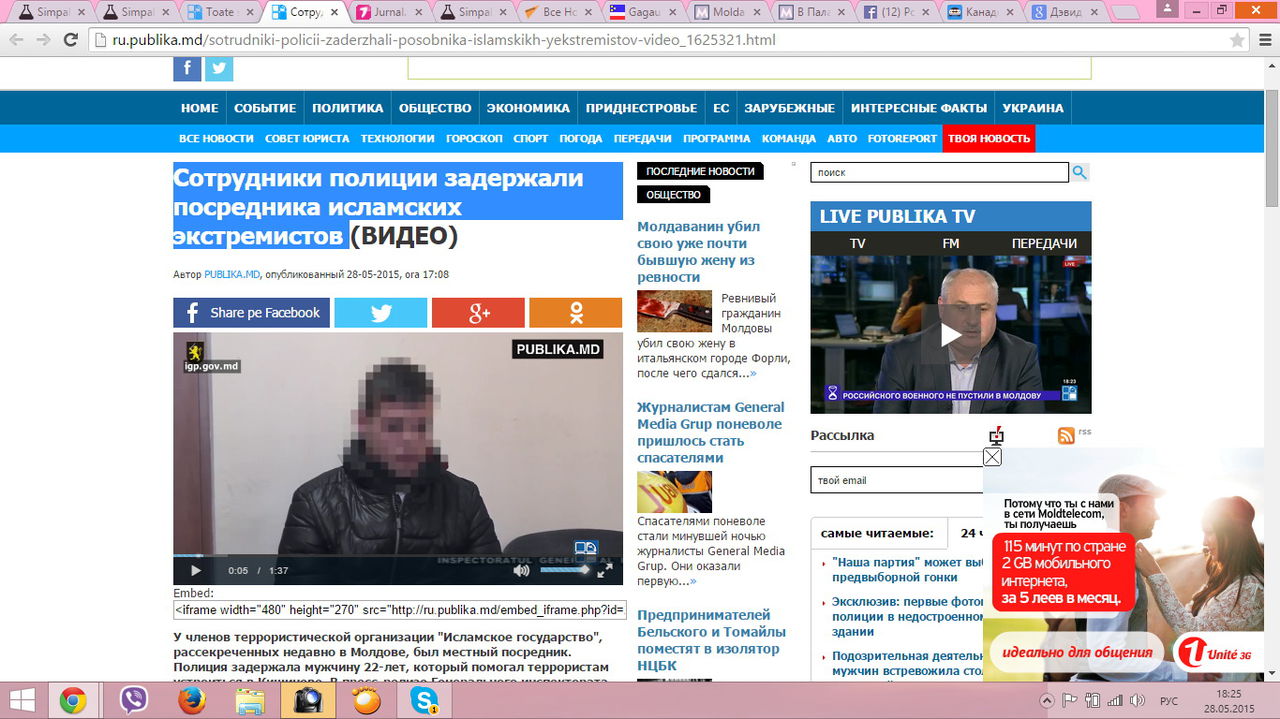Switch to the Jurnal browser tab
This screenshot has height=719, width=1280.
(392, 12)
